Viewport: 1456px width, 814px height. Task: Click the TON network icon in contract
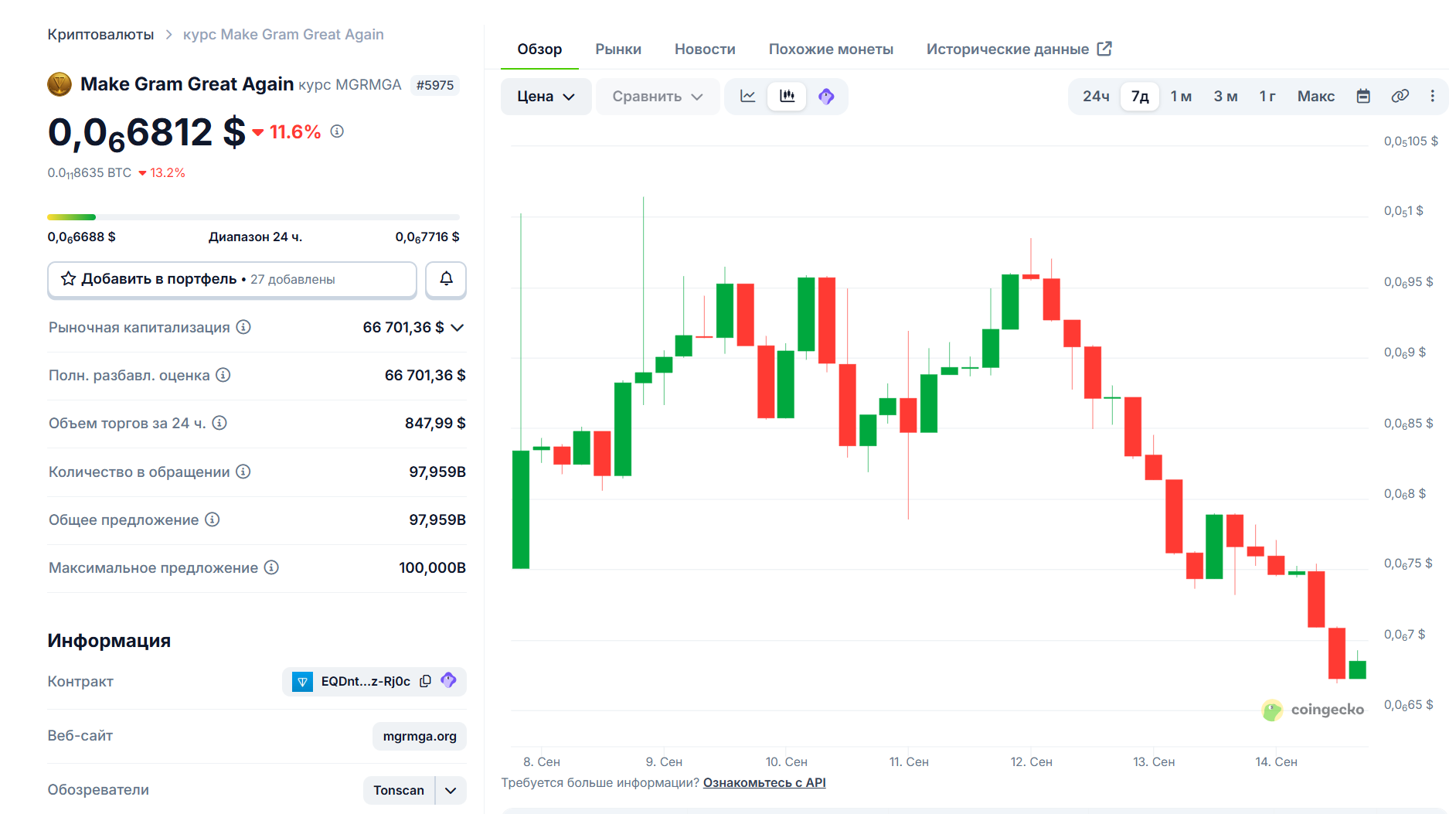point(302,682)
